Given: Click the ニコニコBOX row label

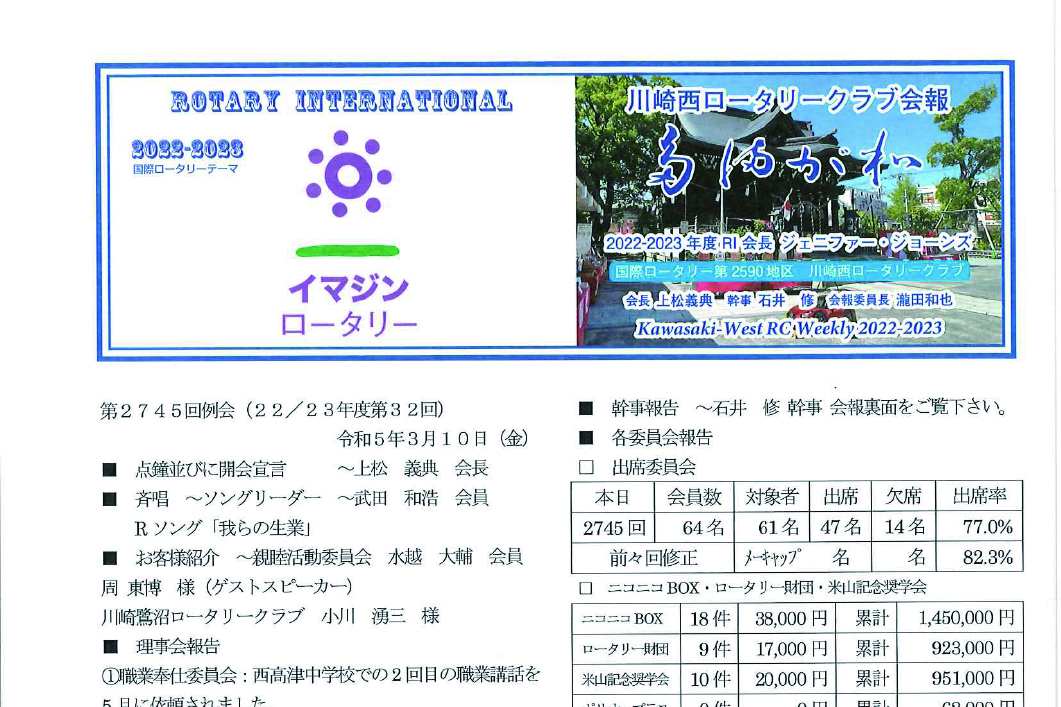Looking at the screenshot, I should (x=622, y=618).
